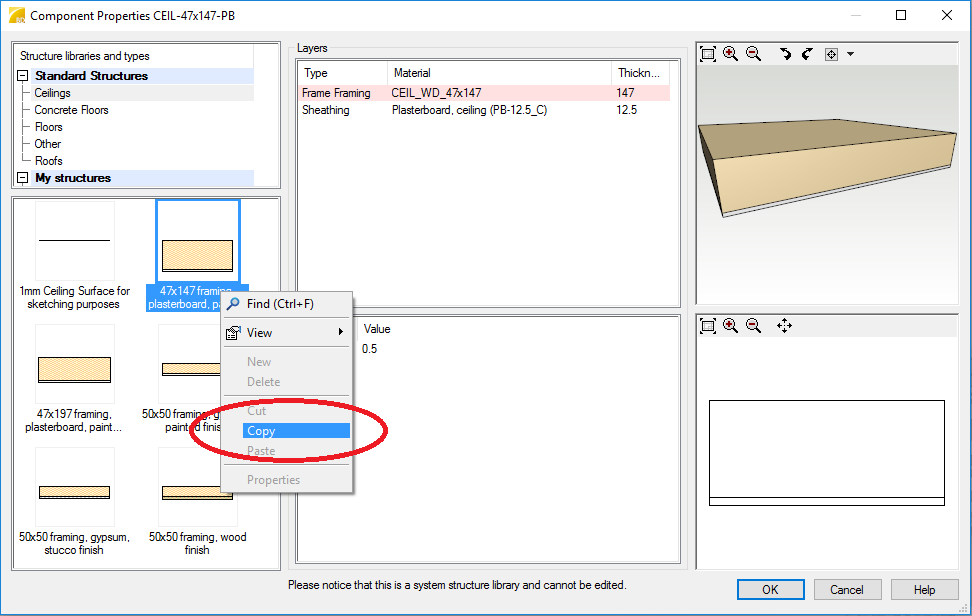Viewport: 972px width, 616px height.
Task: Click the Cut context menu entry
Action: (x=256, y=411)
